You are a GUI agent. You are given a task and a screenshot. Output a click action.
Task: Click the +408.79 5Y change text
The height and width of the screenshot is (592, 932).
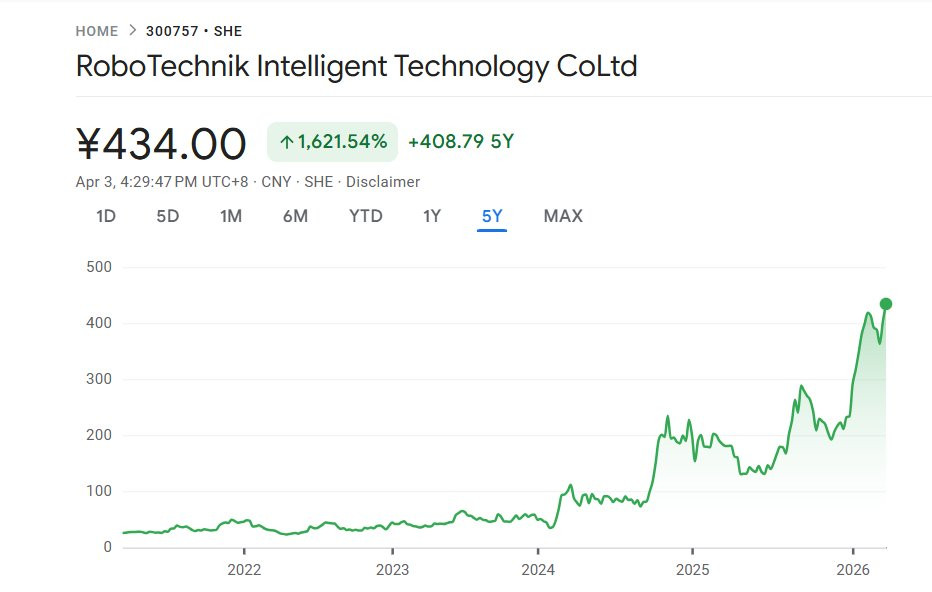tap(461, 142)
